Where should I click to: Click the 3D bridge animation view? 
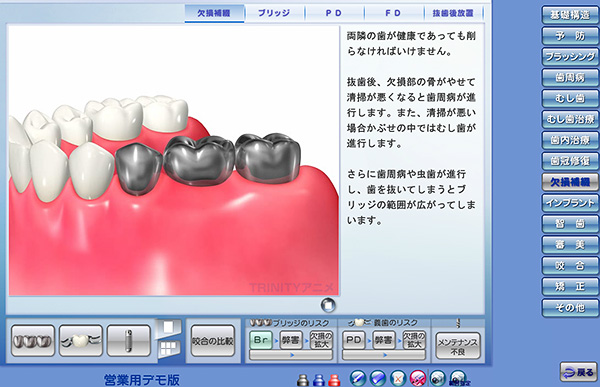[174, 161]
